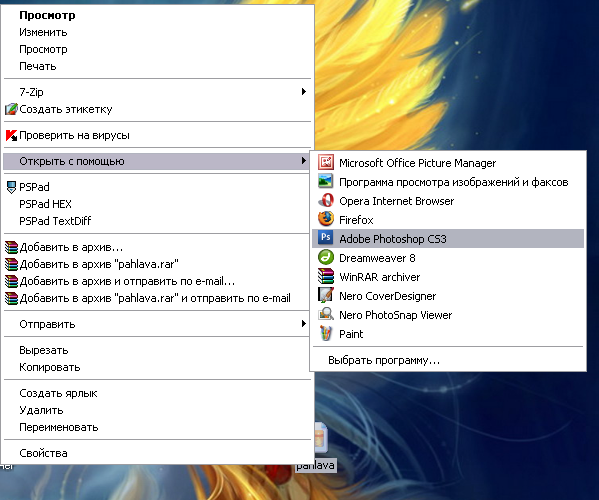Click the Microsoft Office Picture Manager icon
The image size is (599, 500).
click(x=326, y=162)
